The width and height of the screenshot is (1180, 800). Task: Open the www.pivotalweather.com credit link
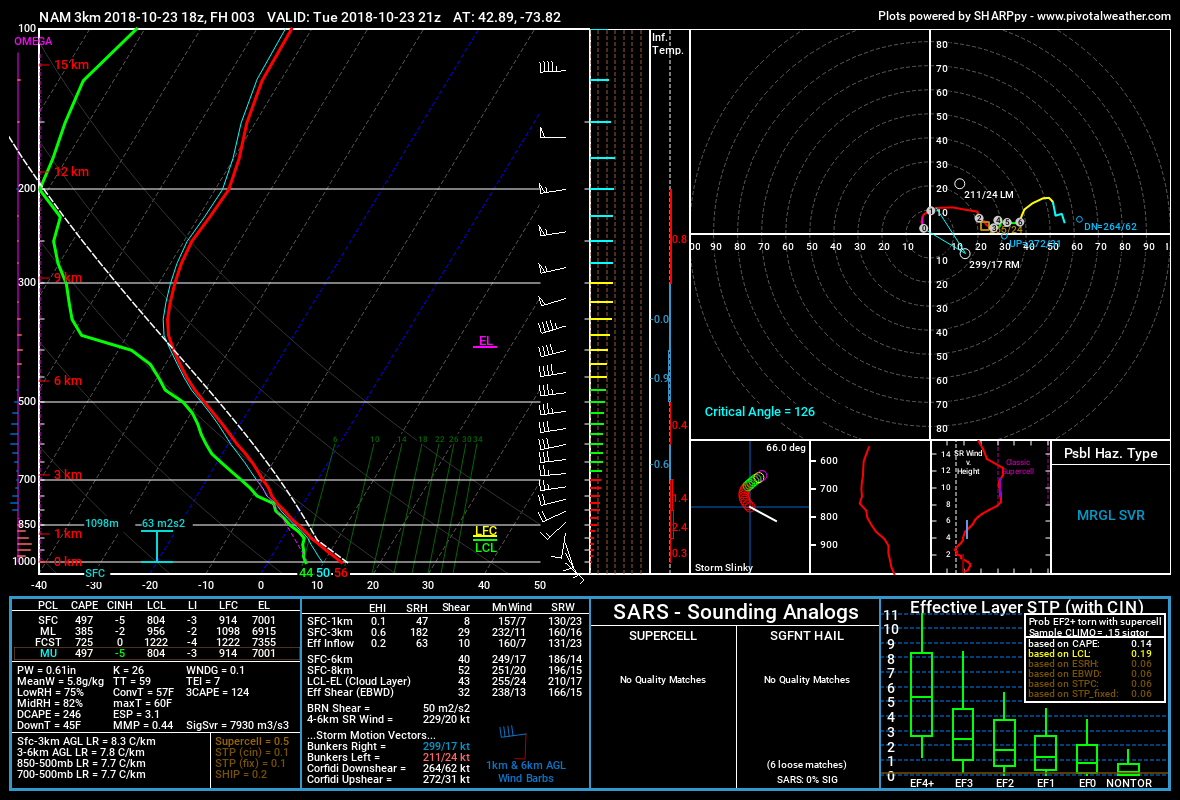[x=1103, y=16]
